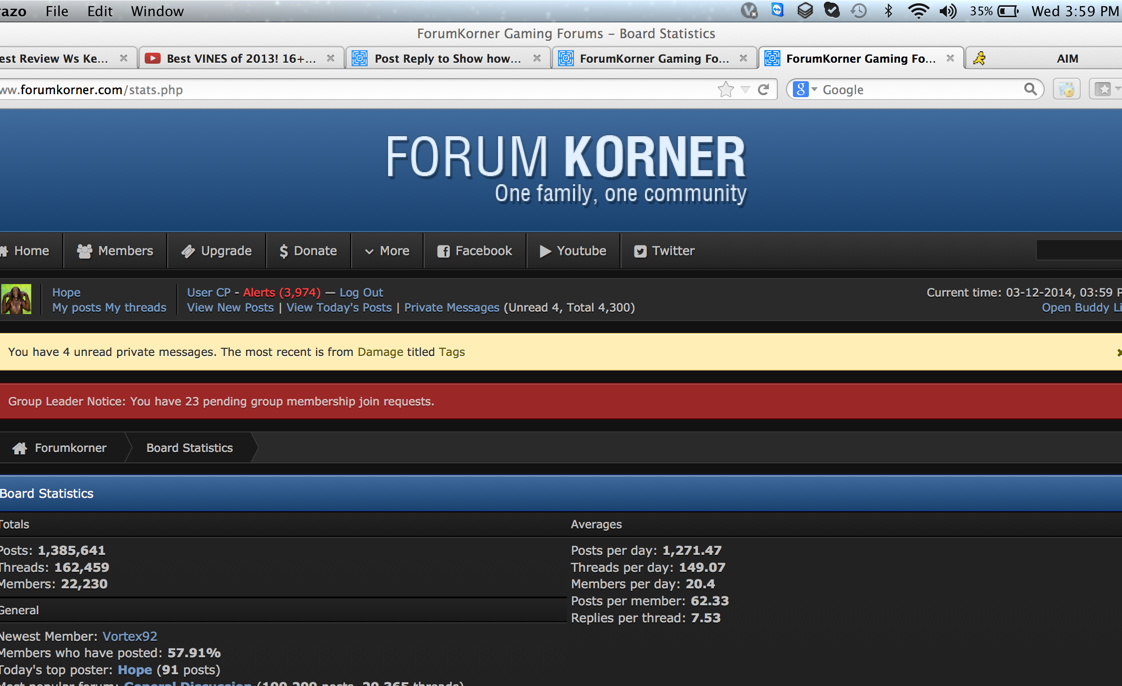The height and width of the screenshot is (686, 1122).
Task: Open the Facebook nav link
Action: tap(475, 251)
